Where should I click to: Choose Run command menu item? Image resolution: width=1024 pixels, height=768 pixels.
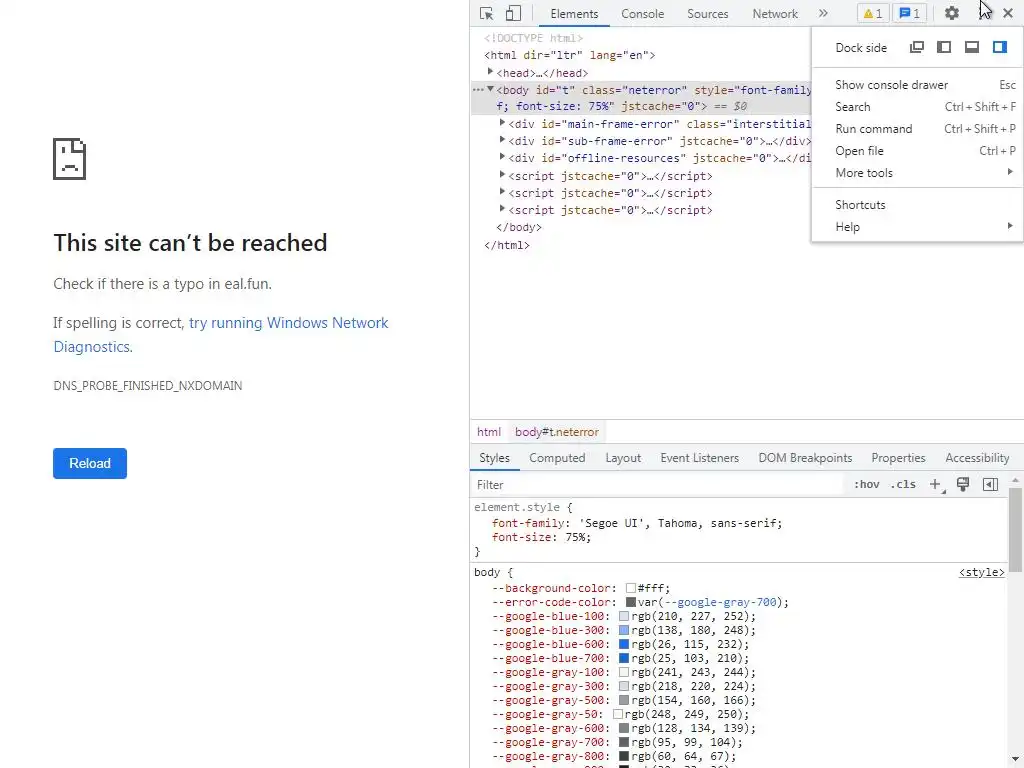point(918,129)
